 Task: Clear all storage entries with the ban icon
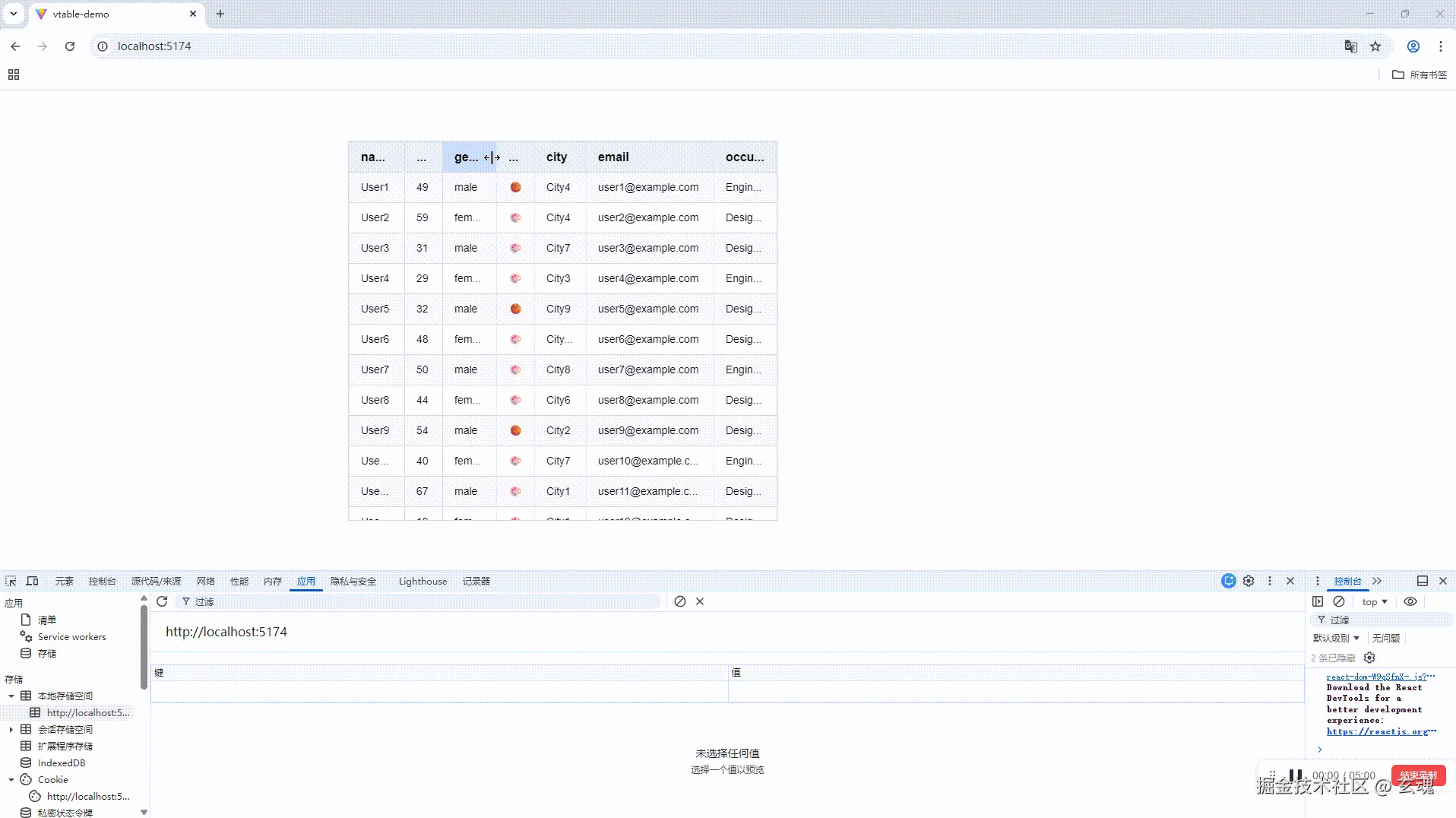[680, 601]
